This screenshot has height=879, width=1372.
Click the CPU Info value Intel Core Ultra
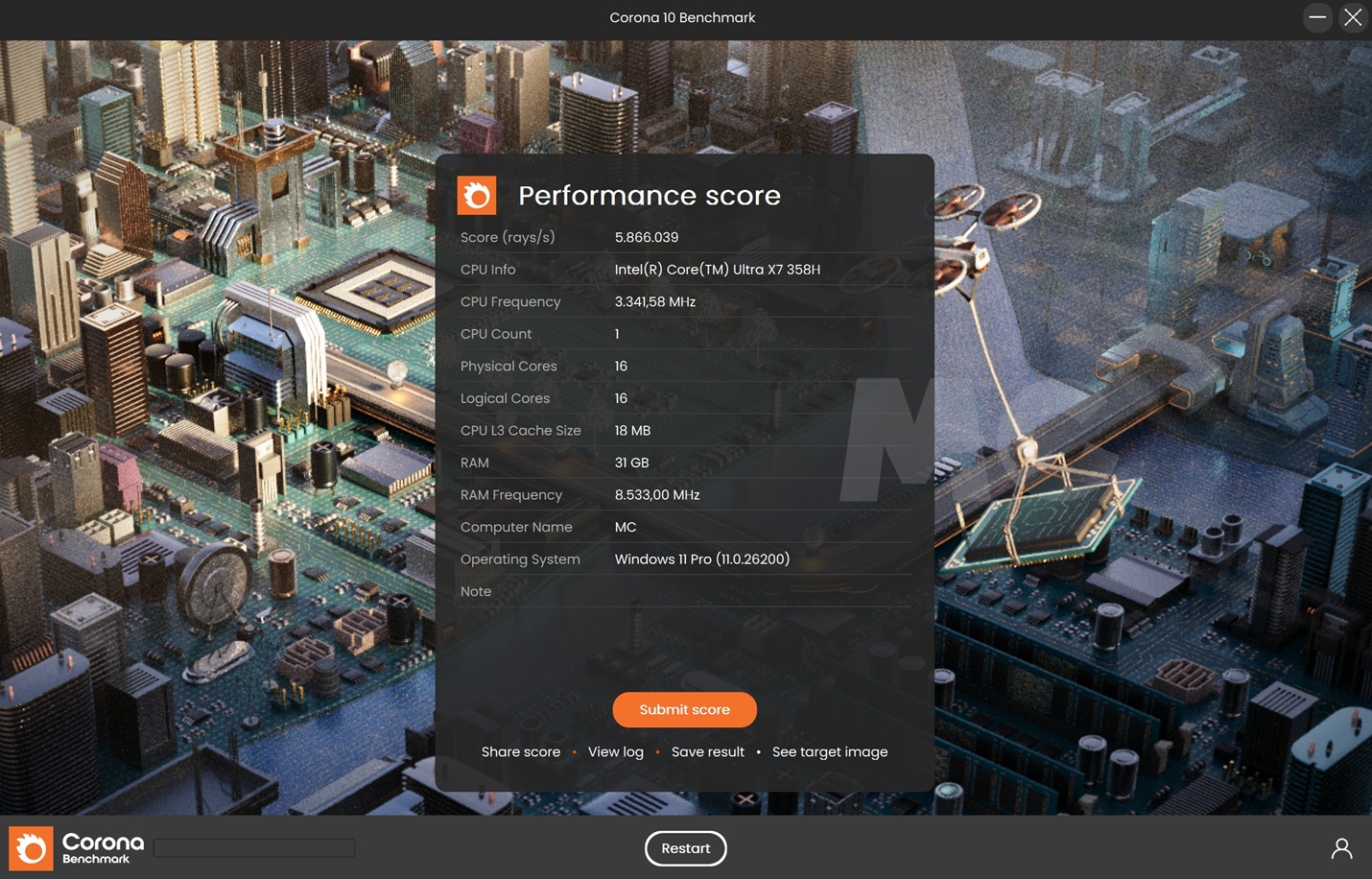pos(718,270)
